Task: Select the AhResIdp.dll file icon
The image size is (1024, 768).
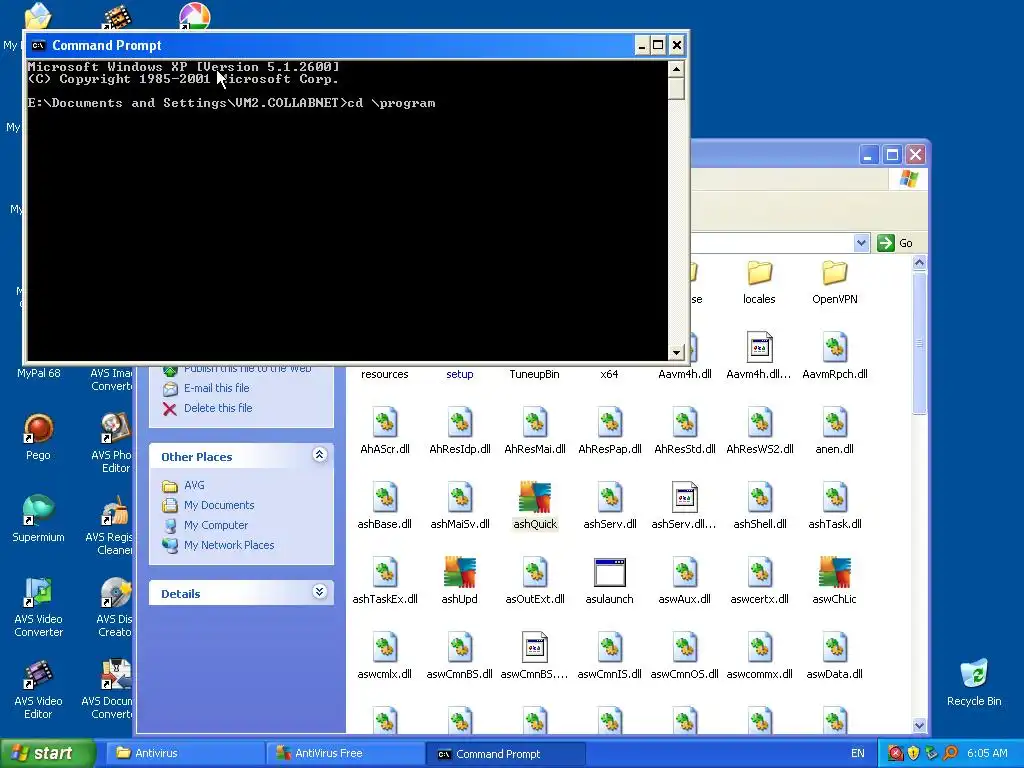Action: (460, 423)
